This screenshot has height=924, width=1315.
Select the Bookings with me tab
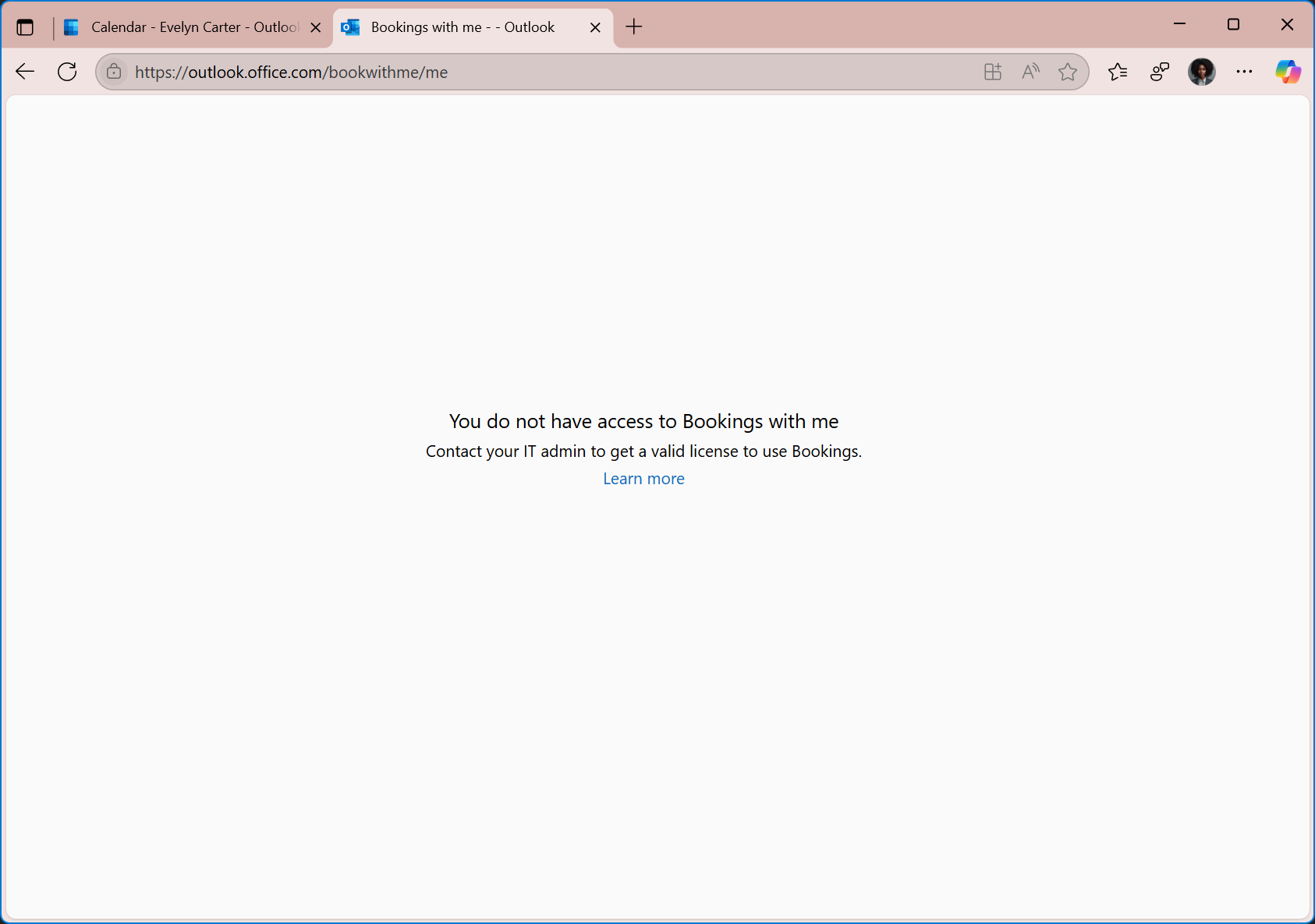pos(473,27)
